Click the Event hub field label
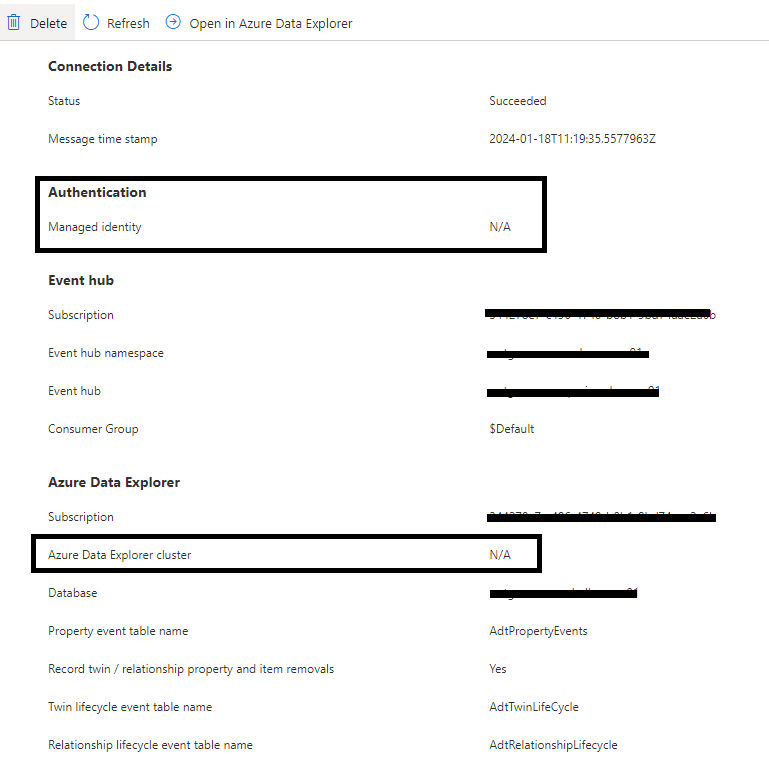The image size is (769, 766). pyautogui.click(x=74, y=391)
